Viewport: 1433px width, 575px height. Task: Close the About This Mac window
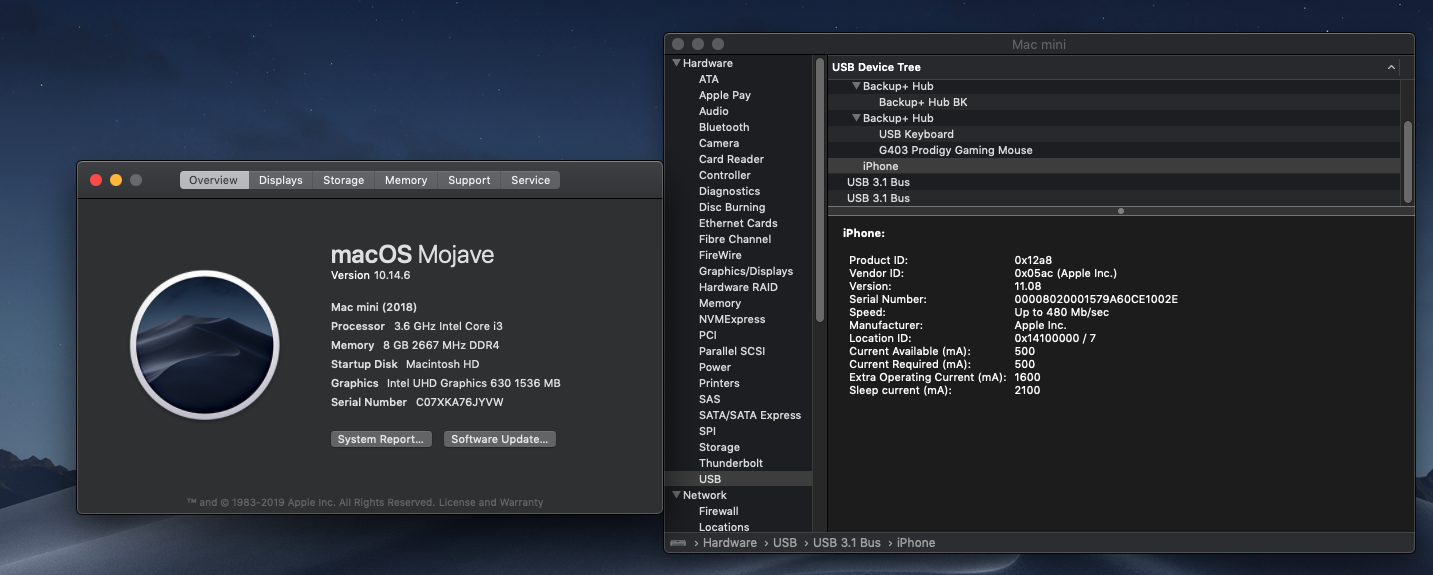pyautogui.click(x=96, y=180)
